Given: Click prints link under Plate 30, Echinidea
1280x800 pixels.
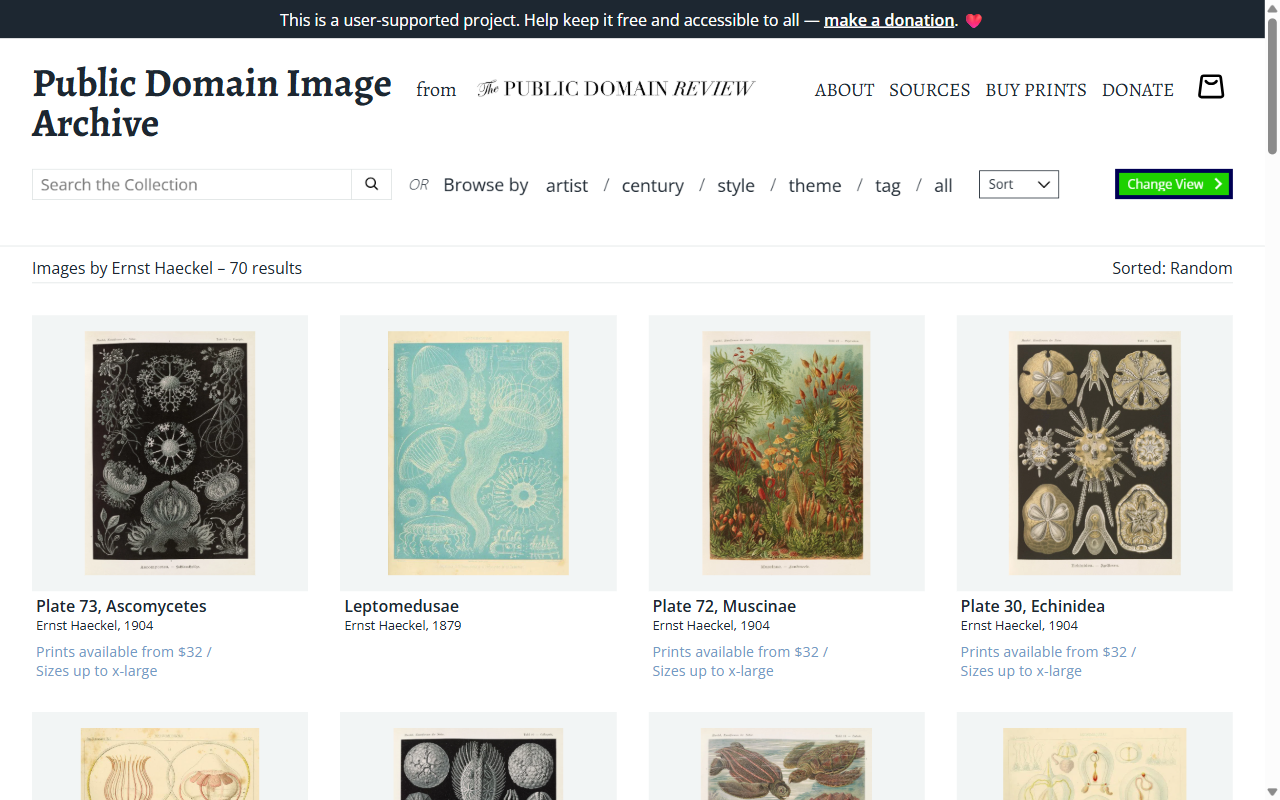Looking at the screenshot, I should pyautogui.click(x=1048, y=661).
